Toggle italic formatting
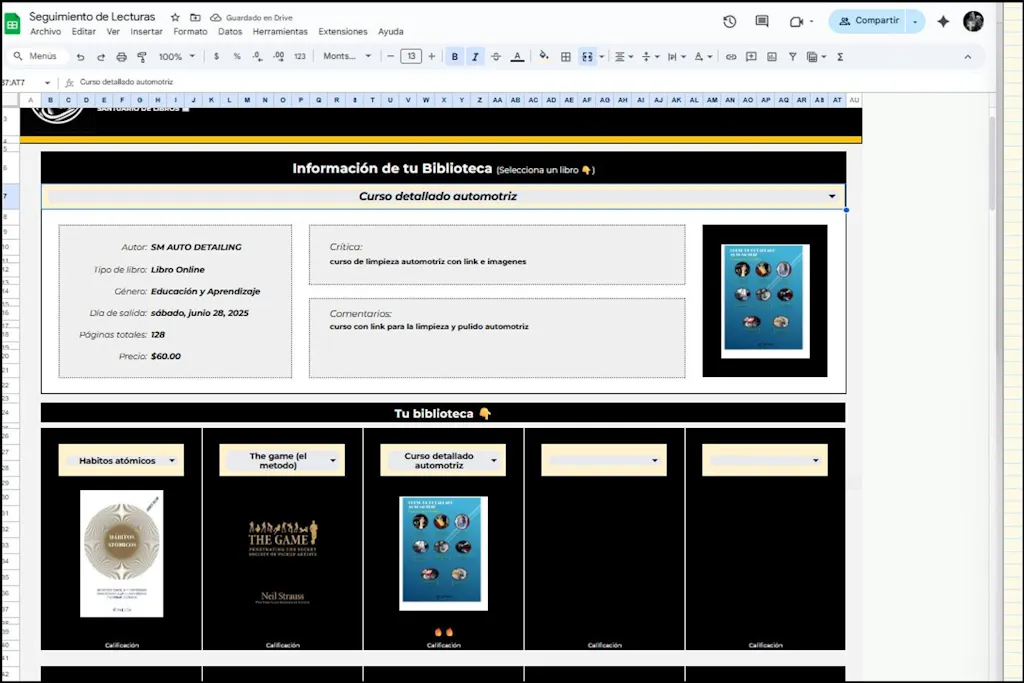 (475, 57)
